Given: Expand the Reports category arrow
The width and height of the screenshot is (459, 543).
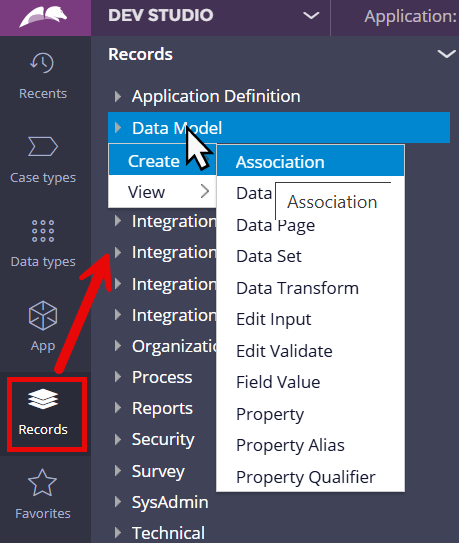Looking at the screenshot, I should 118,408.
